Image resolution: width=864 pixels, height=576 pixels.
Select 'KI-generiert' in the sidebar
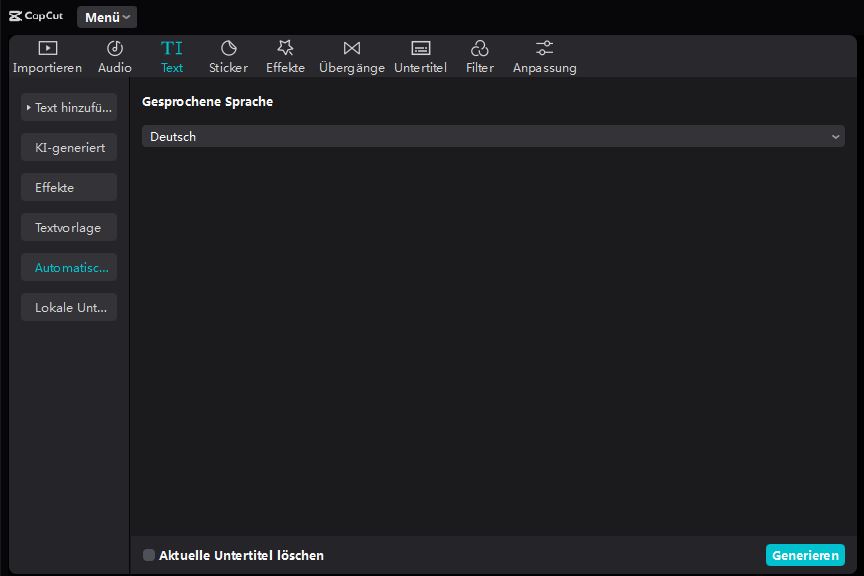click(x=69, y=148)
